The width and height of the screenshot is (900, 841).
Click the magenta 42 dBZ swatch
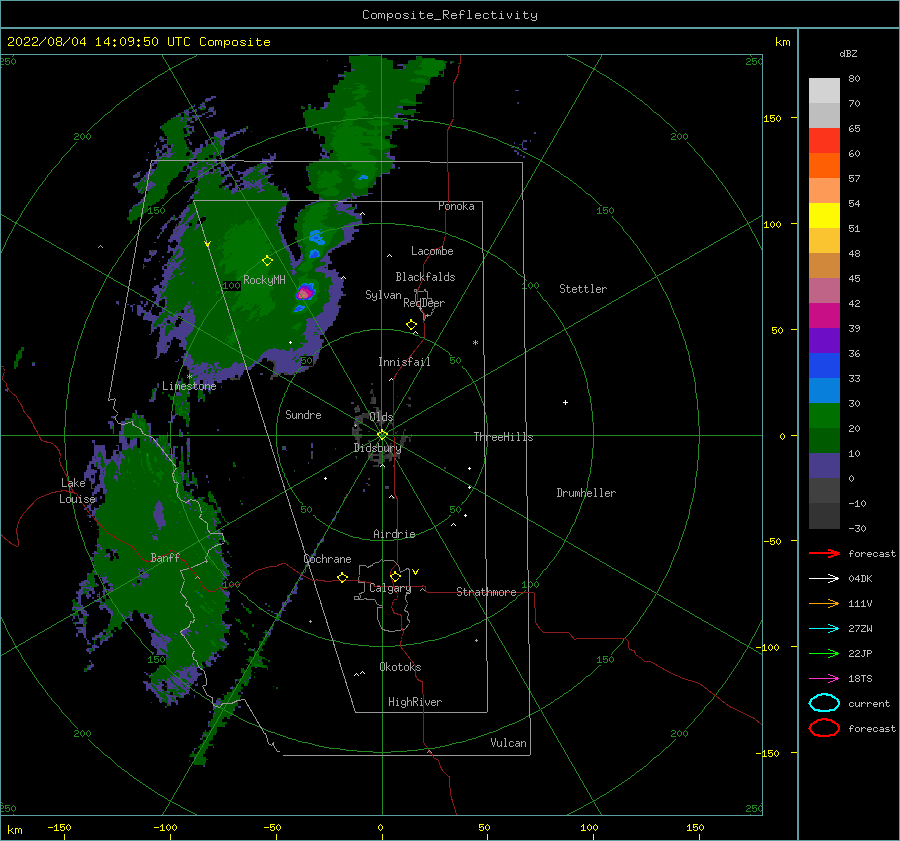[824, 315]
